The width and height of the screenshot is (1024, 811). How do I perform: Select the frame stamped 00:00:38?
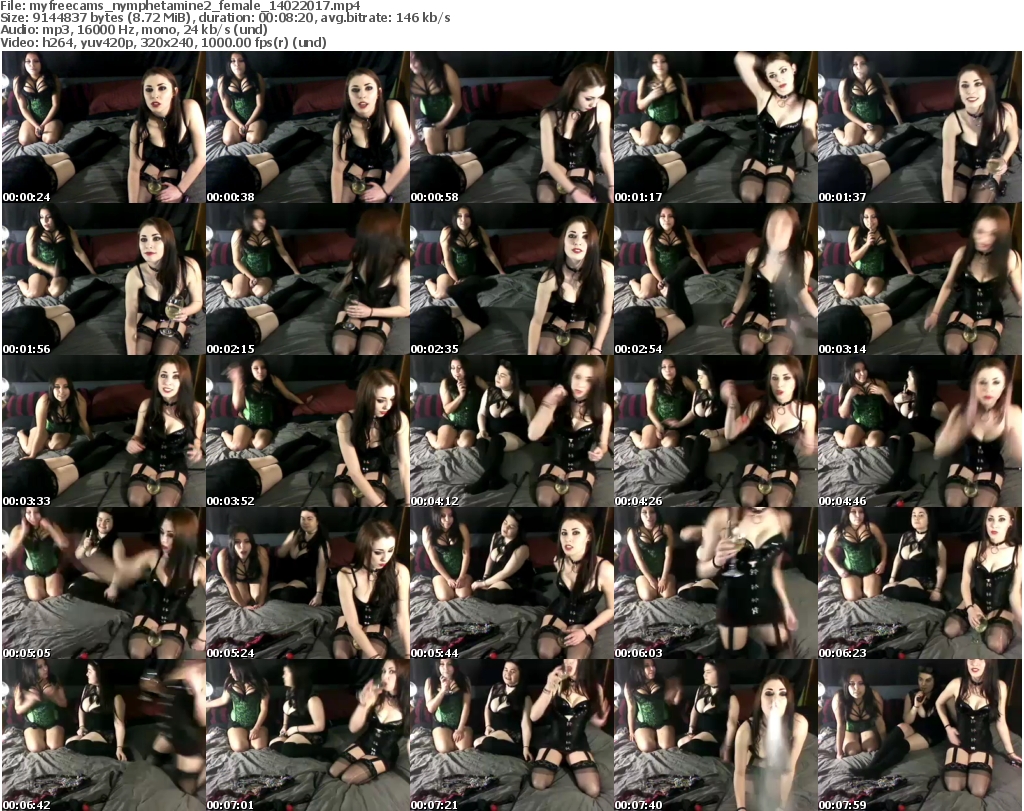(x=308, y=127)
